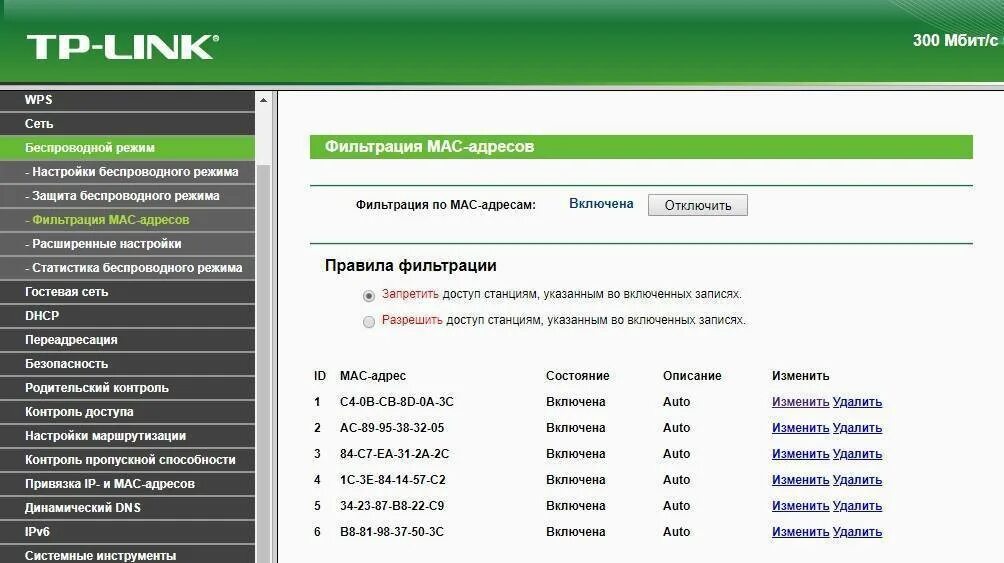1004x563 pixels.
Task: Click the MAC-адрес column header
Action: tap(373, 376)
